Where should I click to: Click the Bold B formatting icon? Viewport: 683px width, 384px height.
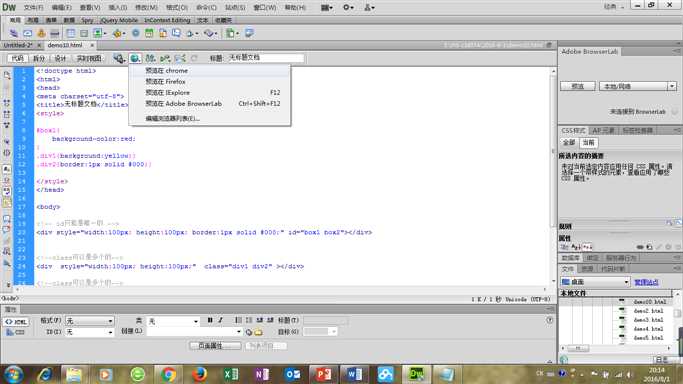210,320
